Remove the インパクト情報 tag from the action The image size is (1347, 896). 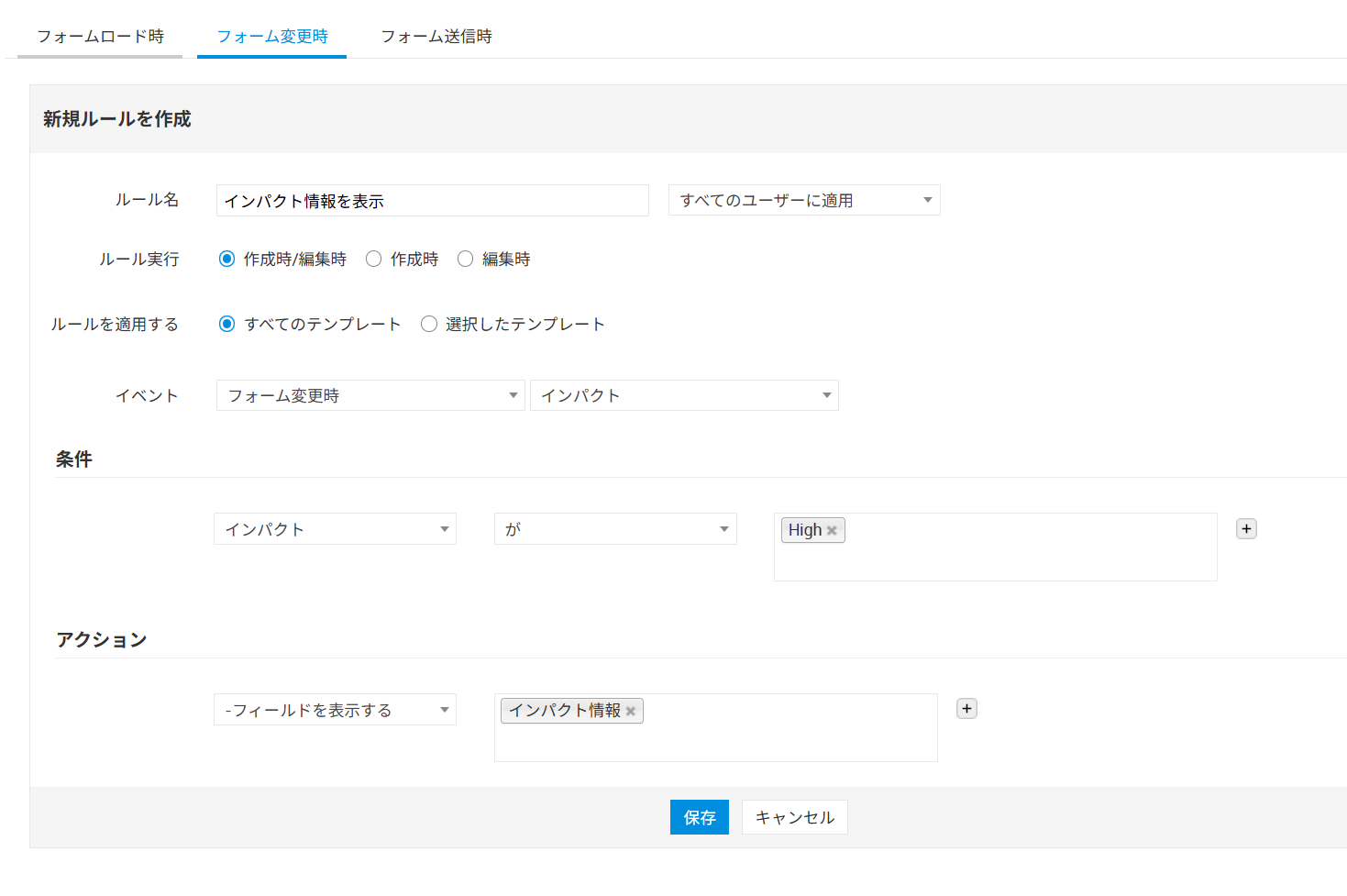pyautogui.click(x=631, y=712)
